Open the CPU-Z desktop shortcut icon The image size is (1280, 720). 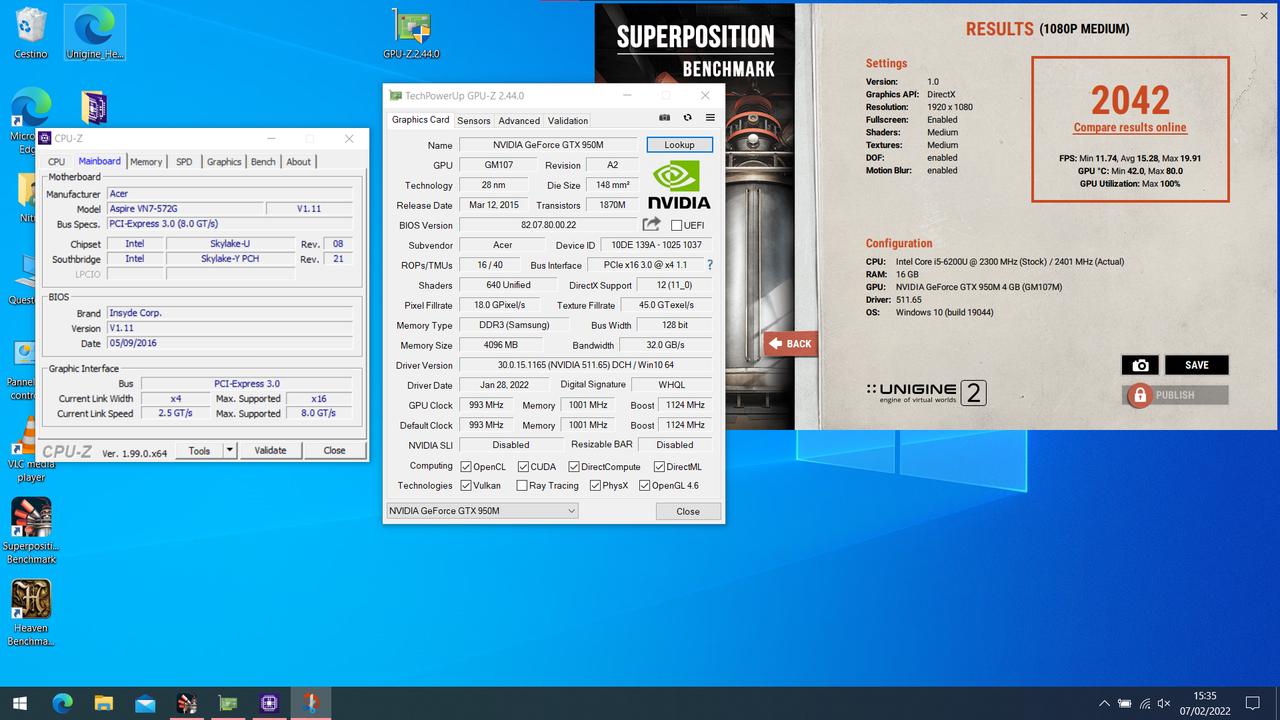[94, 108]
